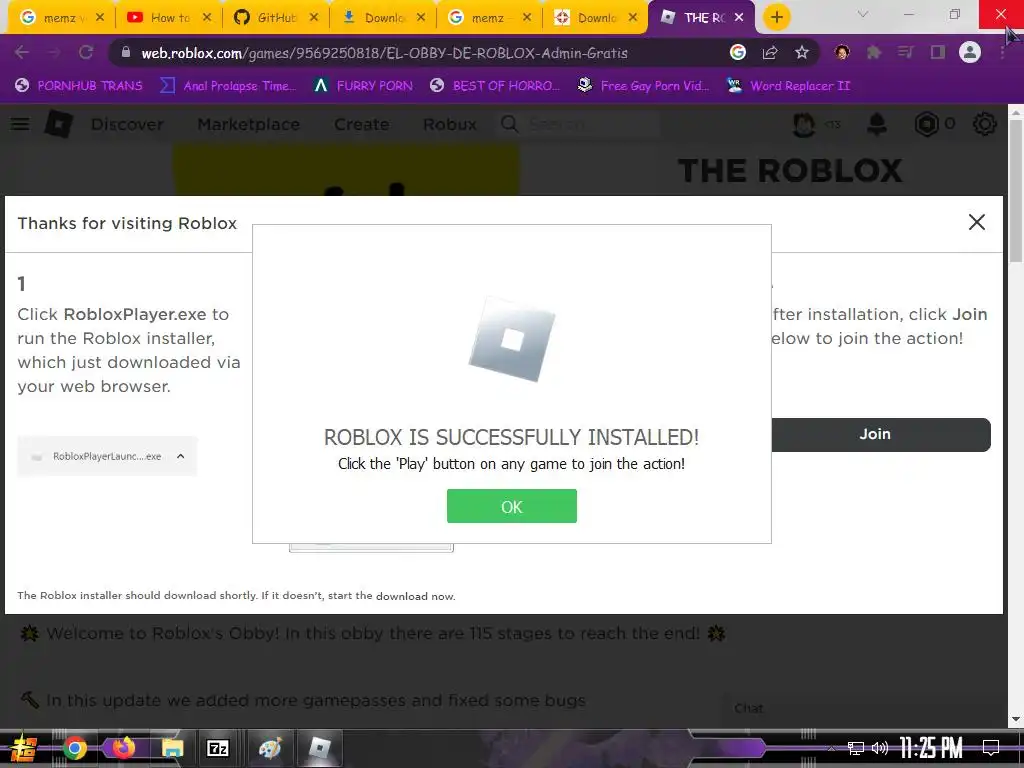Click the Roblox search field

tap(579, 124)
